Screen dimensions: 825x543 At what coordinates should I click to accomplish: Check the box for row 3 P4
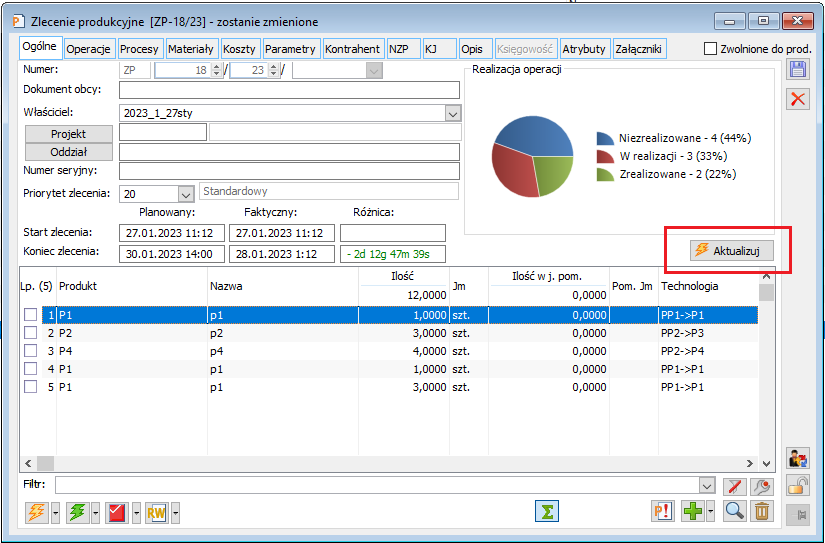31,350
